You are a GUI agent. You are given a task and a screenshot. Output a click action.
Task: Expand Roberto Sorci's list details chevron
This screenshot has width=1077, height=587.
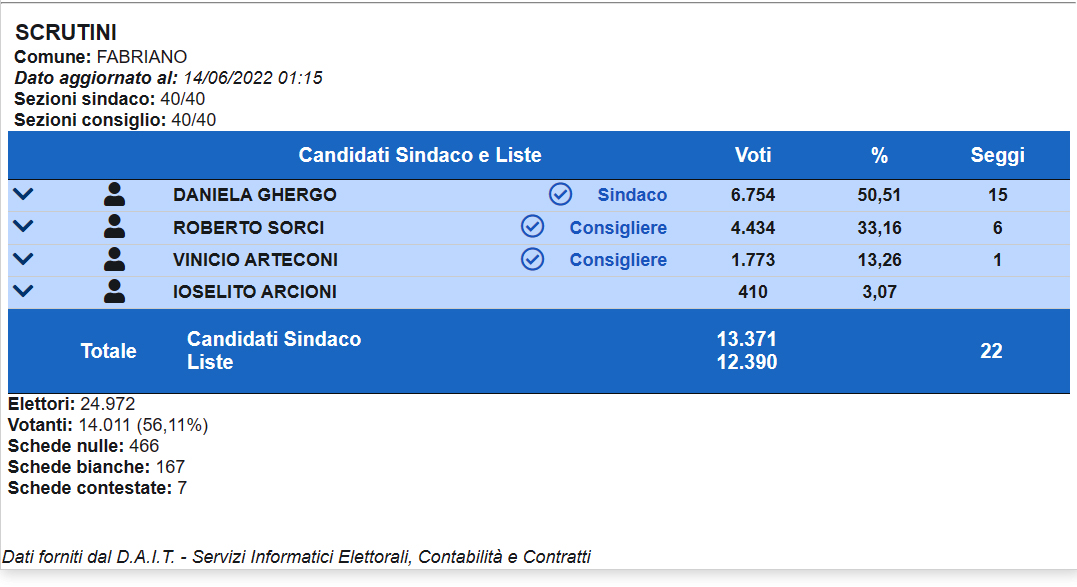point(22,227)
